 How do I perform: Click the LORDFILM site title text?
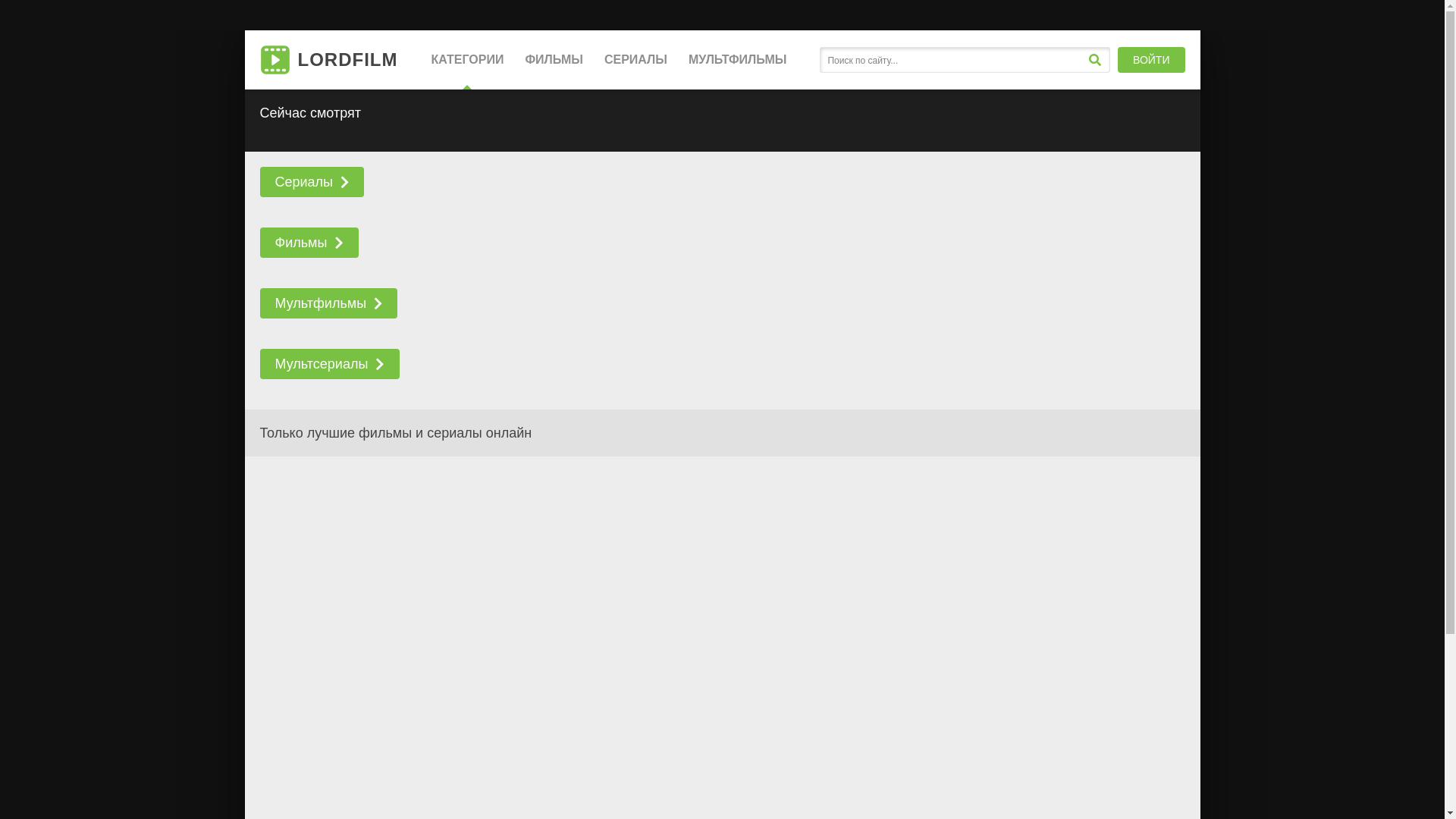(x=347, y=60)
